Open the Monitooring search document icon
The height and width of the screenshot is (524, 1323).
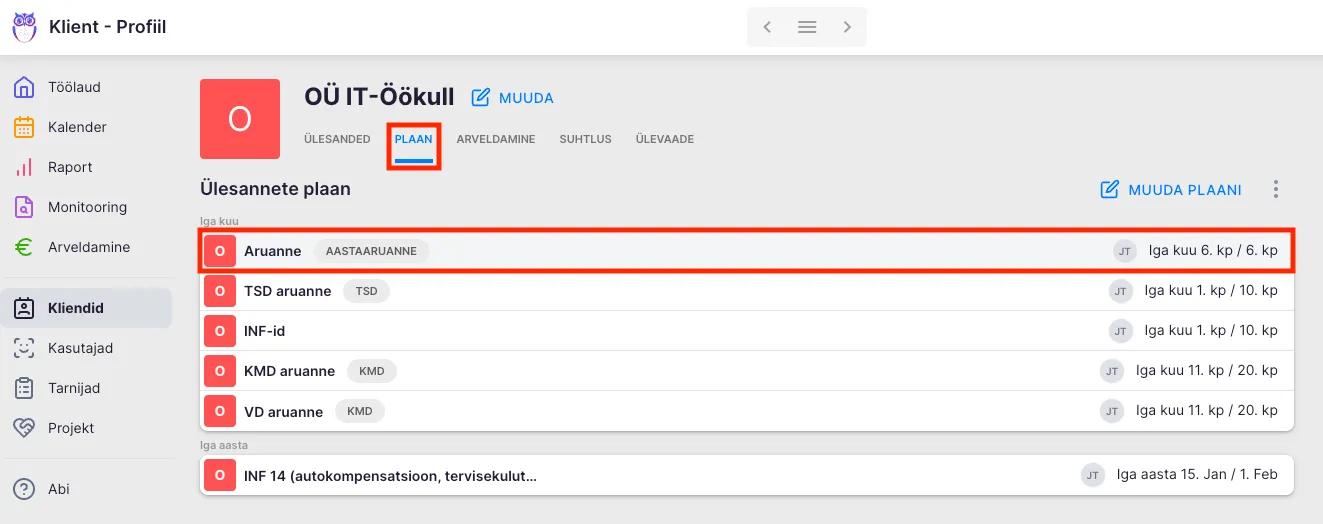[24, 207]
